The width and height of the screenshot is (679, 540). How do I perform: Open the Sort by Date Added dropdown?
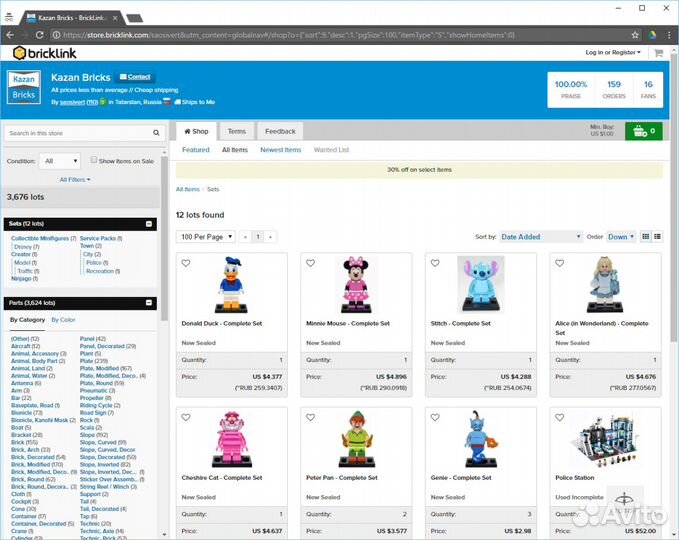click(x=540, y=237)
